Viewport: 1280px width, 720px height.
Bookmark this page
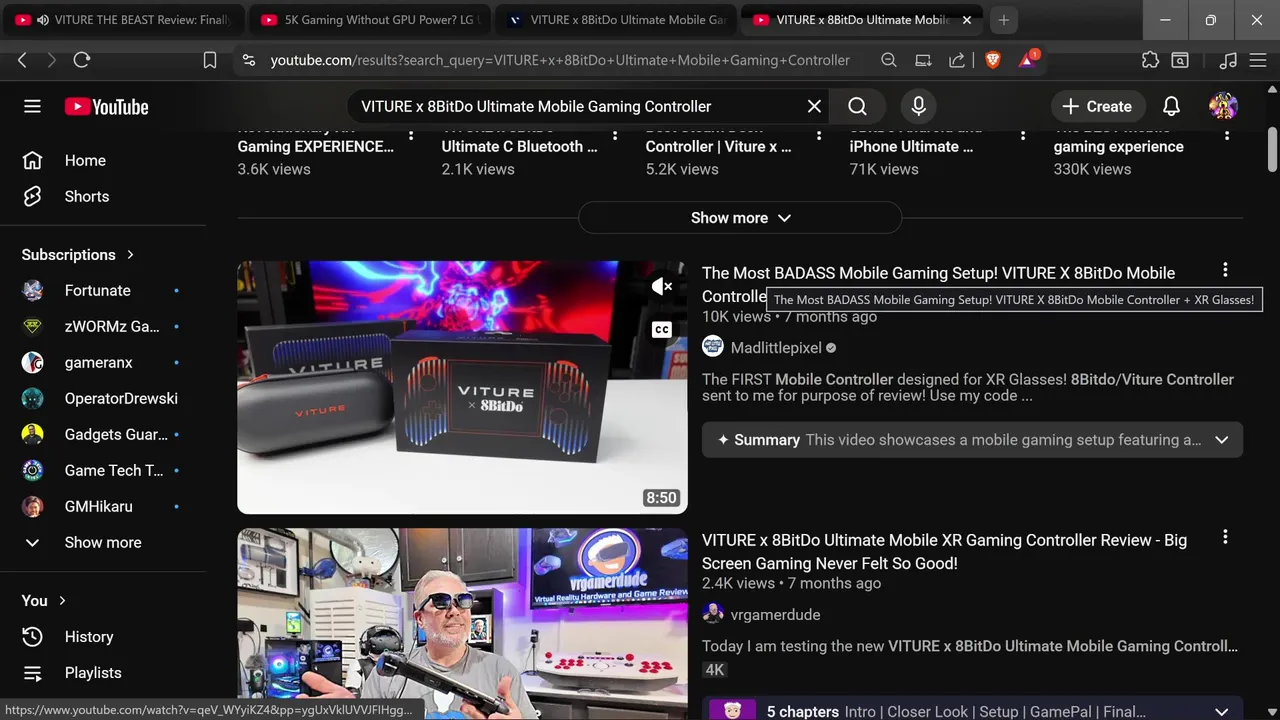point(210,60)
